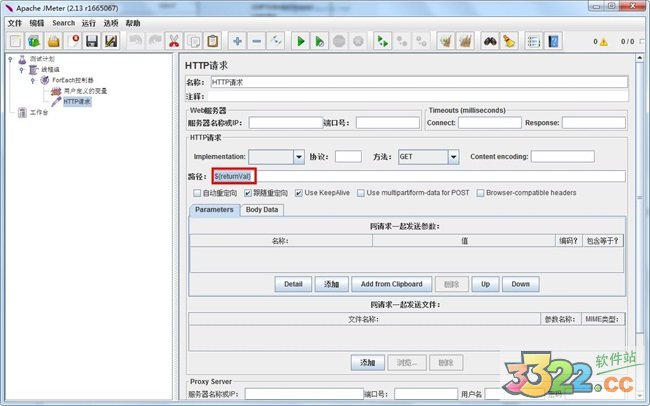
Task: Click the warning triangle error counter
Action: pos(604,42)
